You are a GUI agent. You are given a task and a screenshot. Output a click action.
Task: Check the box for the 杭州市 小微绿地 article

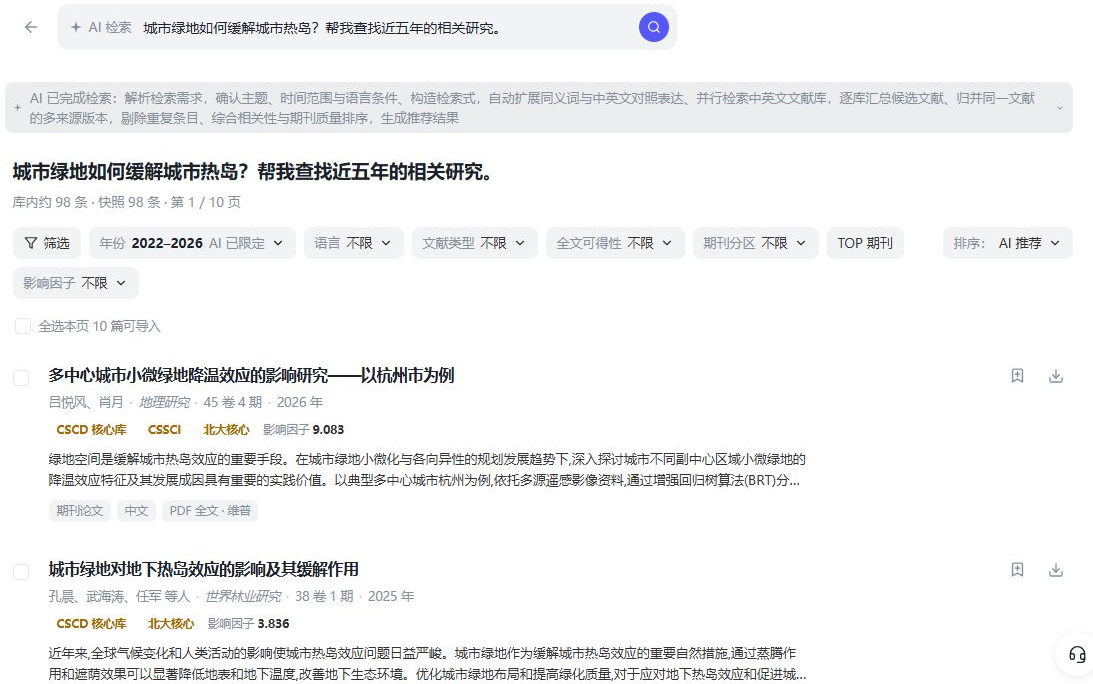[x=22, y=378]
